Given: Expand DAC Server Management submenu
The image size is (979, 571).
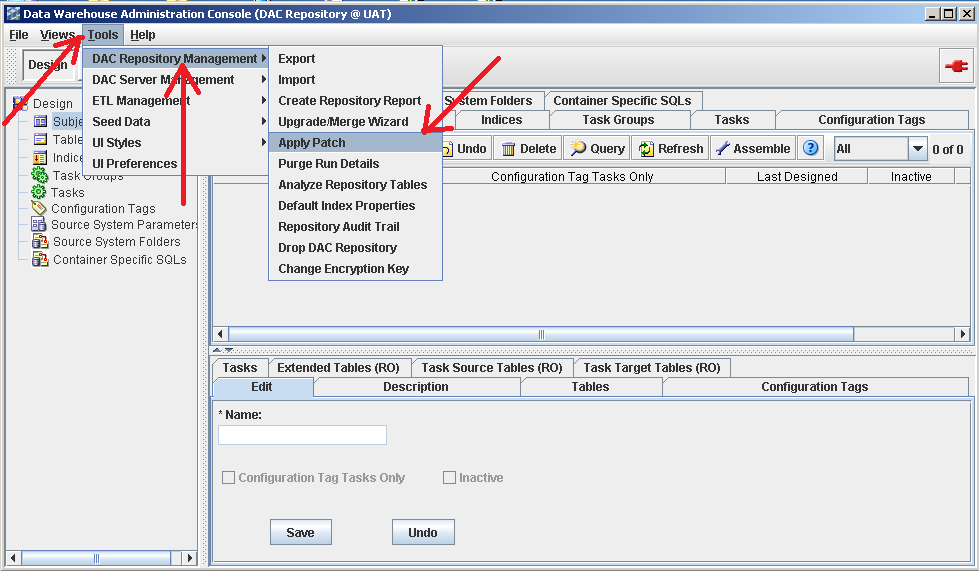Looking at the screenshot, I should coord(175,79).
